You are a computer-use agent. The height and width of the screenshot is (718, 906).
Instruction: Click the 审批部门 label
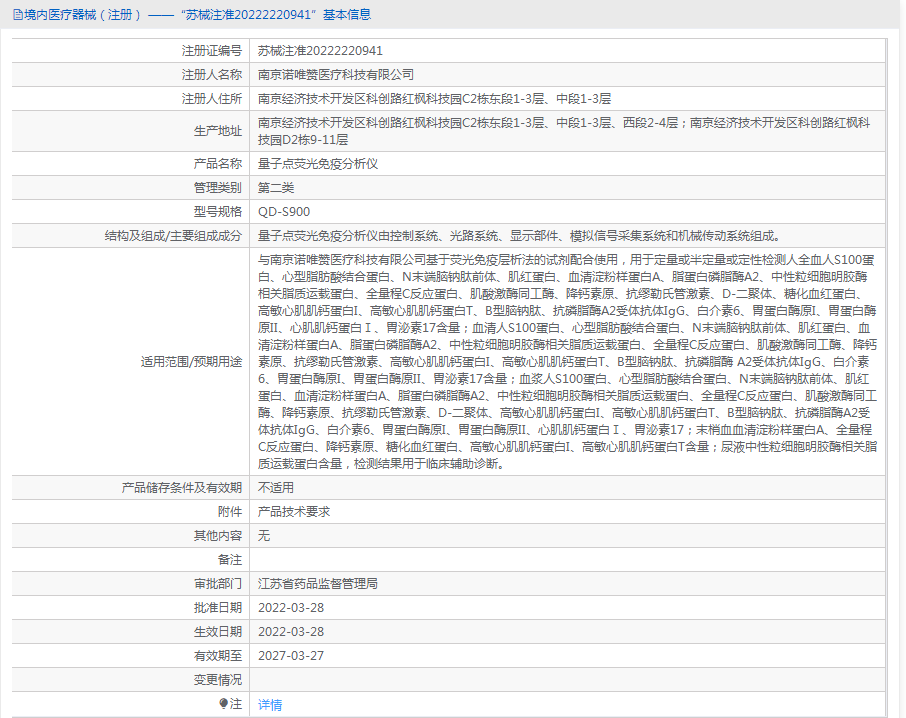(x=218, y=584)
